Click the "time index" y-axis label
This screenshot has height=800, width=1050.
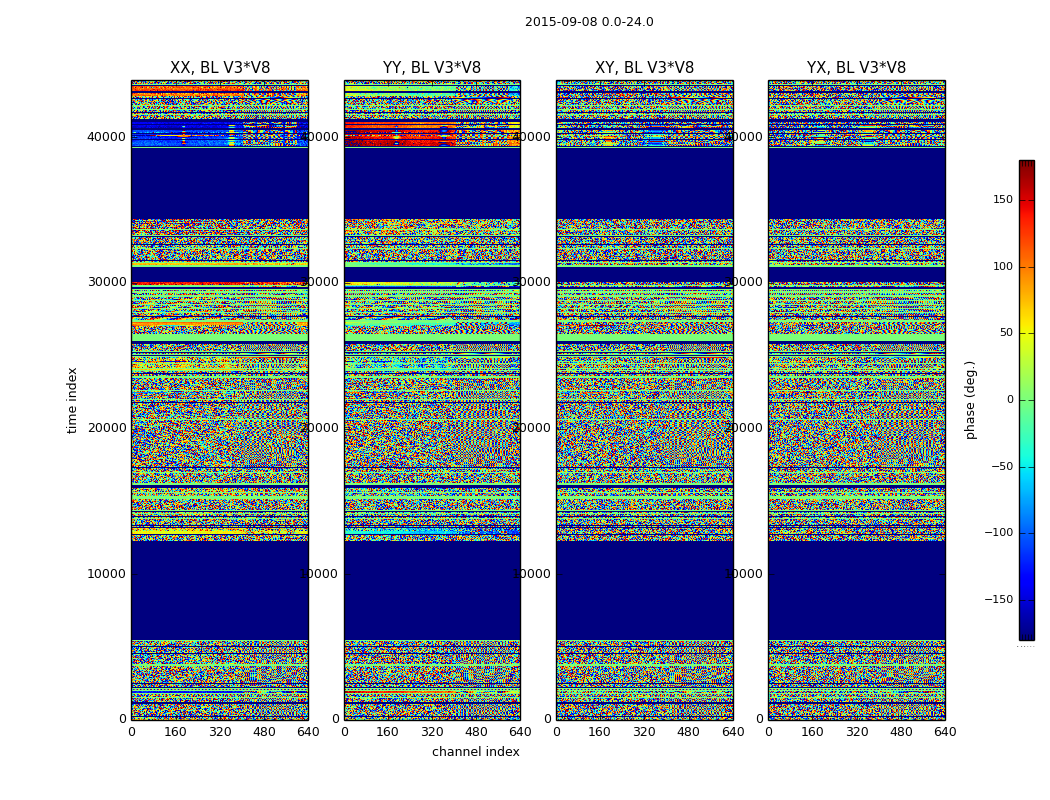72,400
